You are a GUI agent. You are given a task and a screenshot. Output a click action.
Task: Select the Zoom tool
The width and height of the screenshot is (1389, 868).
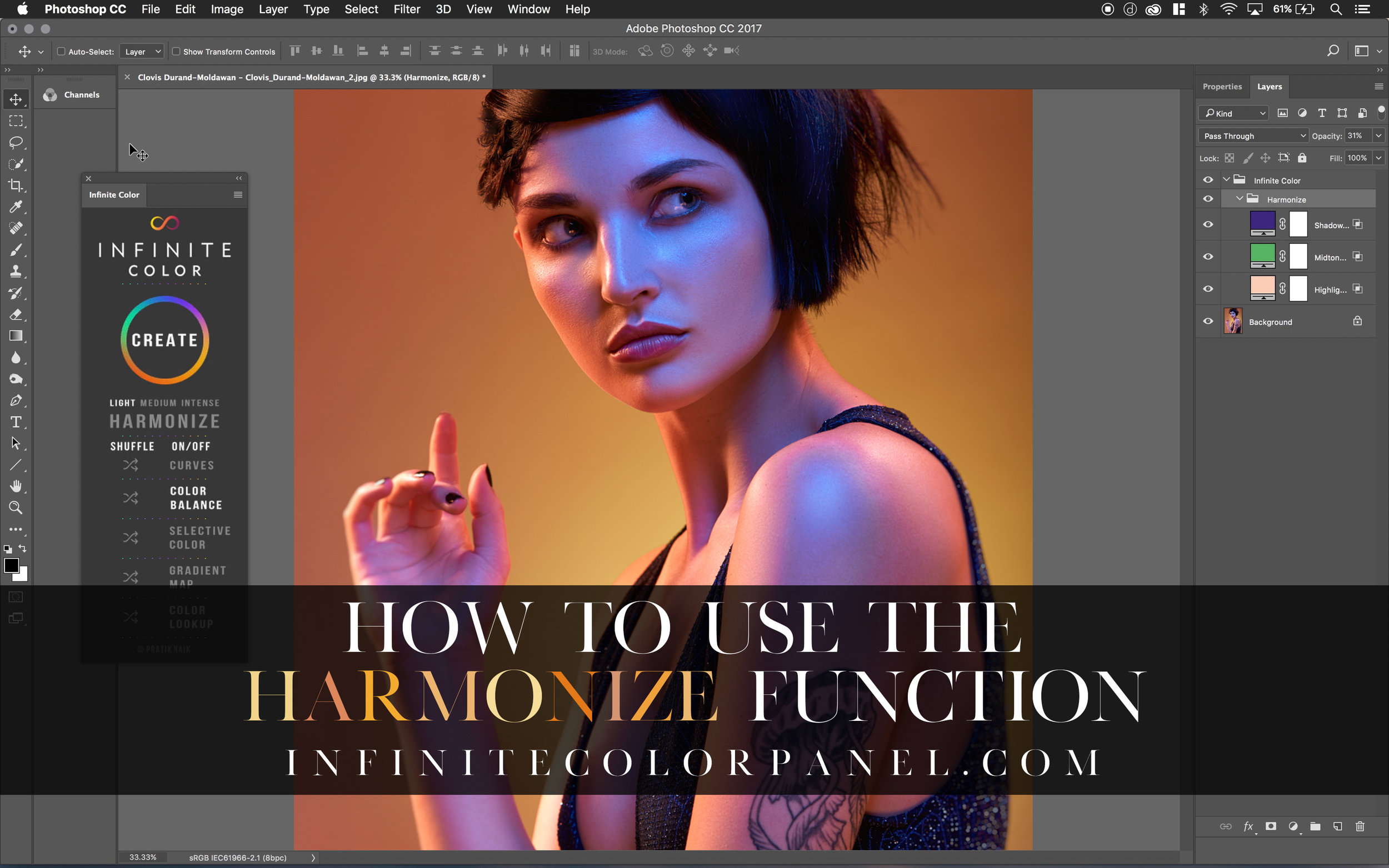pyautogui.click(x=16, y=508)
